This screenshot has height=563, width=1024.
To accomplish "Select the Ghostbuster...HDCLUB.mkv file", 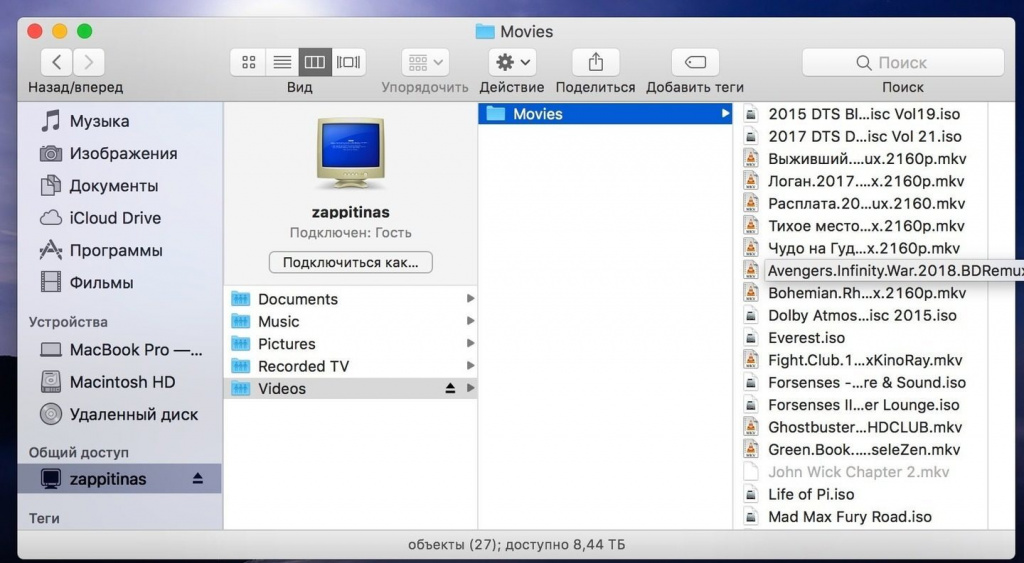I will click(862, 427).
